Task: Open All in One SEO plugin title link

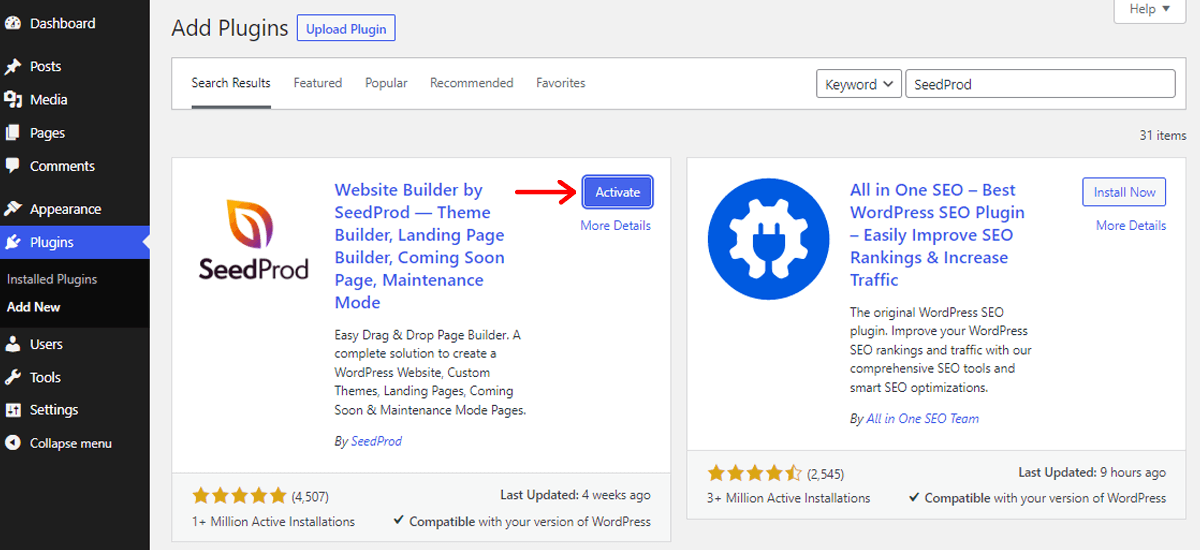Action: click(937, 235)
